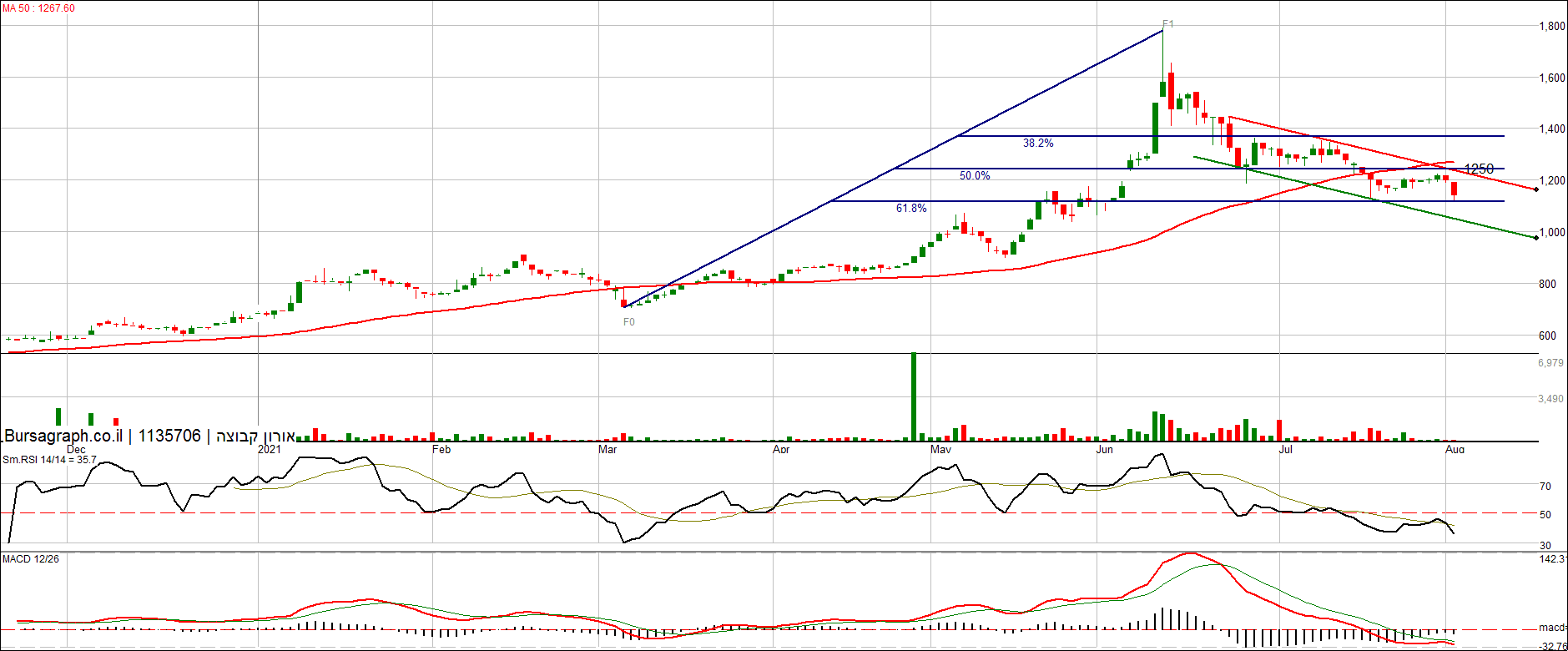Image resolution: width=1568 pixels, height=651 pixels.
Task: Click the 38.2% Fibonacci retracement label
Action: click(1038, 144)
